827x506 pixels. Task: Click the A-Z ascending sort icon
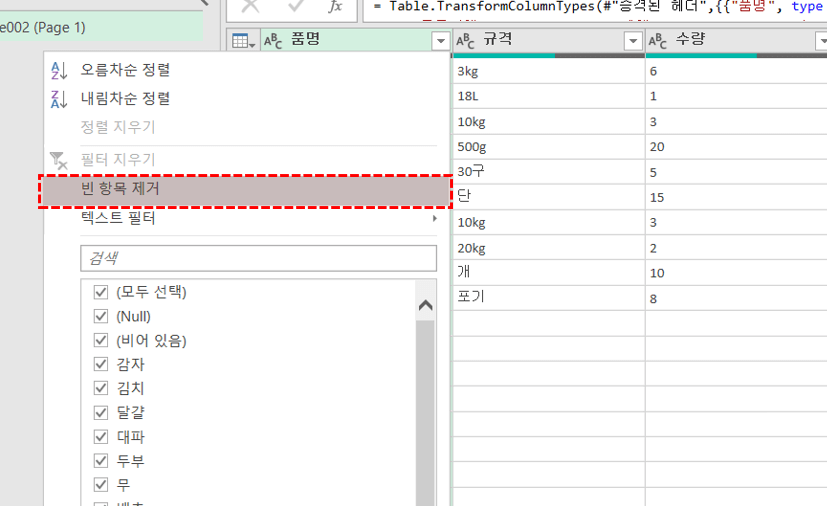(59, 70)
